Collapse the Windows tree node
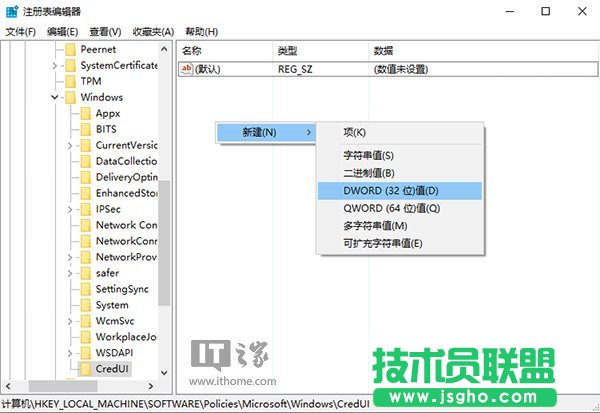This screenshot has width=600, height=413. point(55,97)
